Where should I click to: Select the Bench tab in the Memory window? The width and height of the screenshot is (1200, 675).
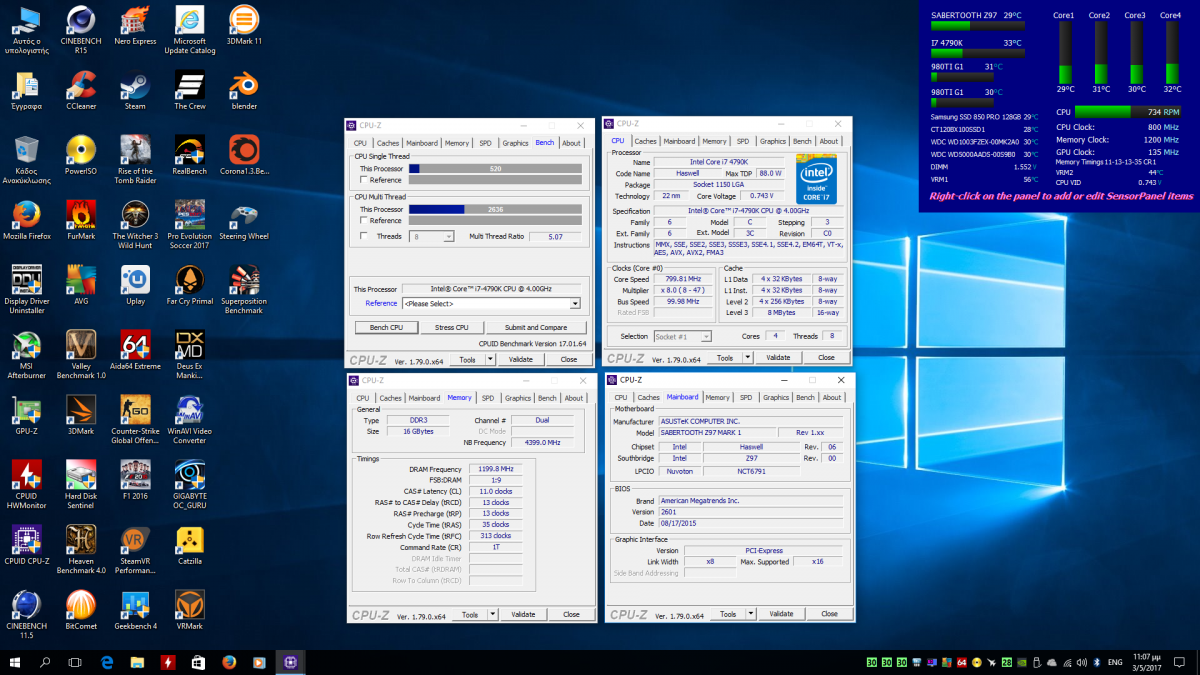[x=547, y=398]
